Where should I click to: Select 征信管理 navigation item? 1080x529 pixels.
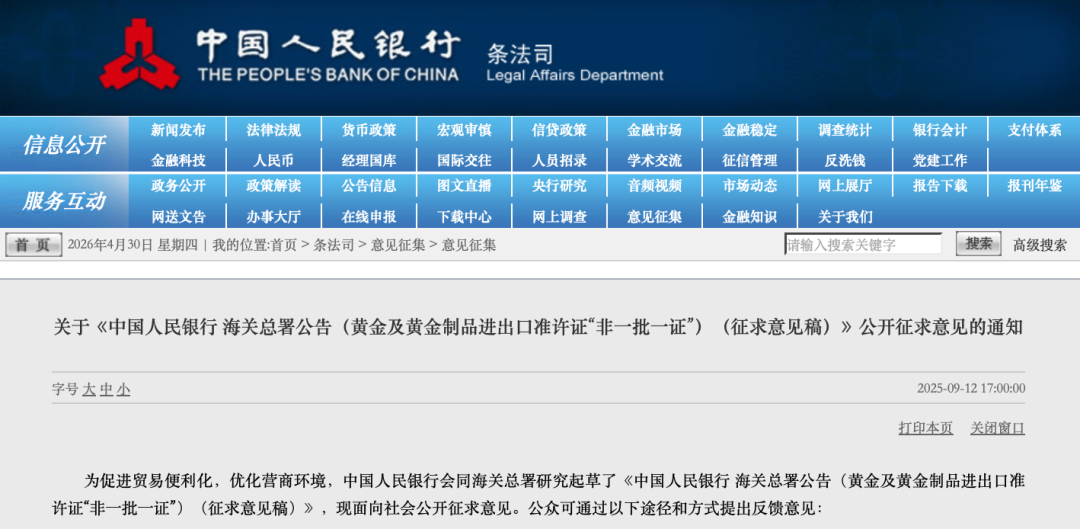(x=750, y=160)
